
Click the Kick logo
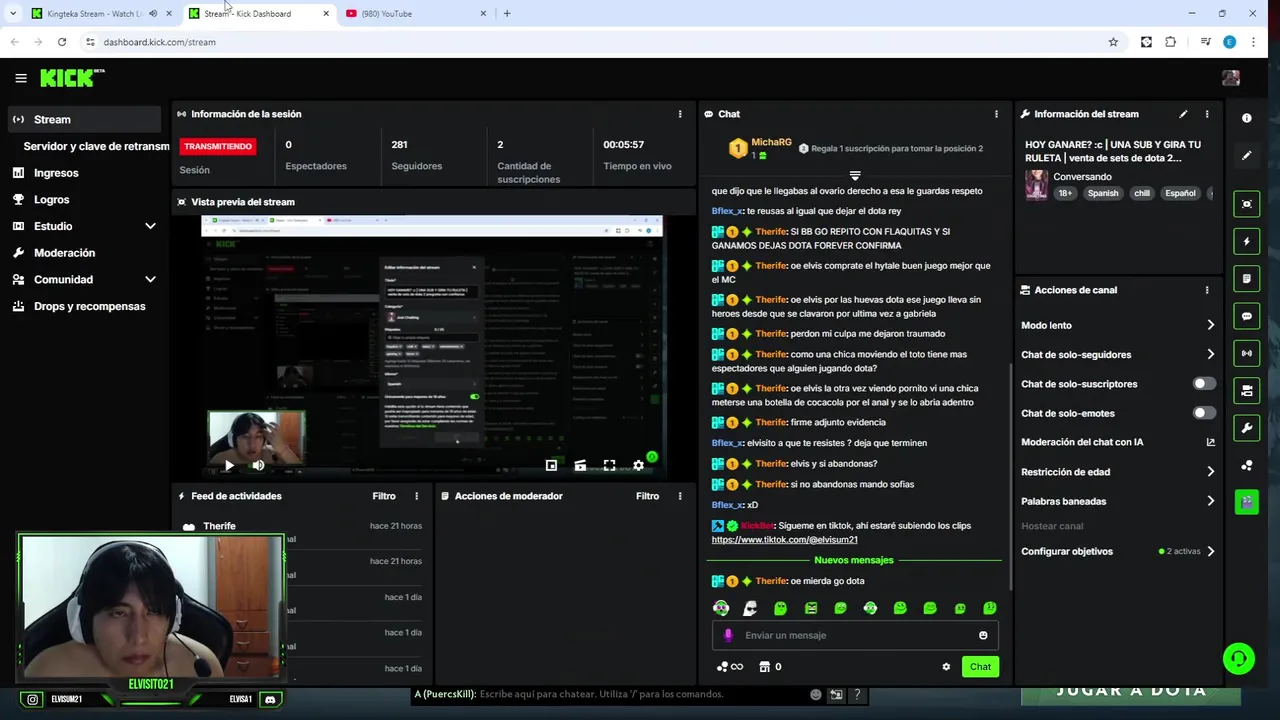(70, 78)
